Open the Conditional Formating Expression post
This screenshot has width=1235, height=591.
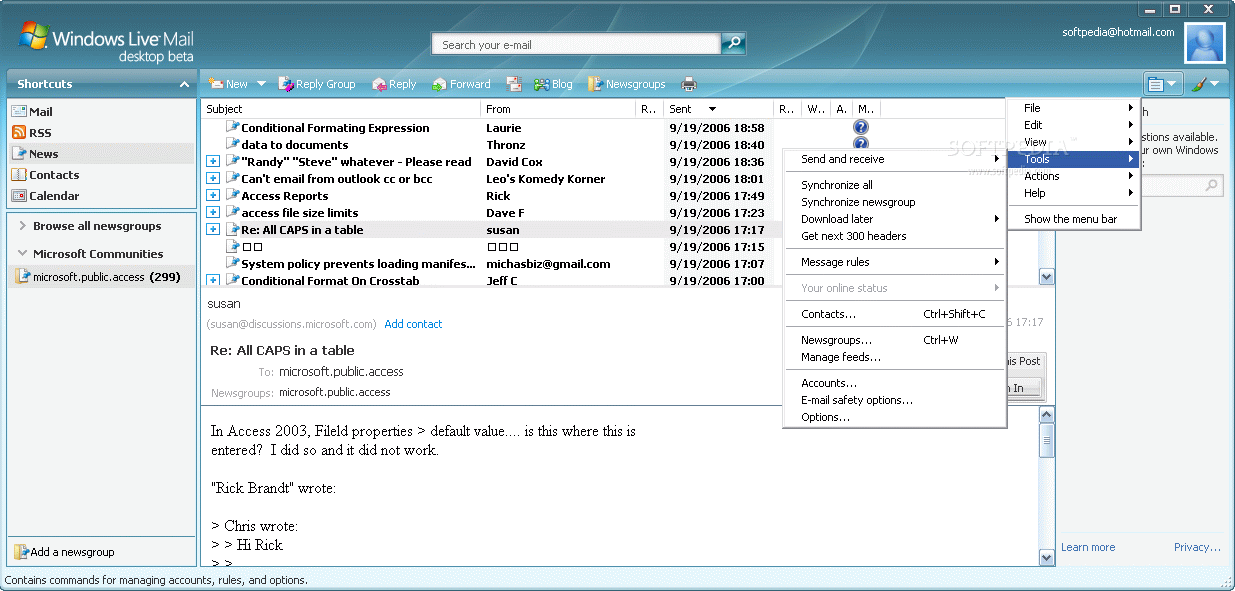click(x=335, y=128)
